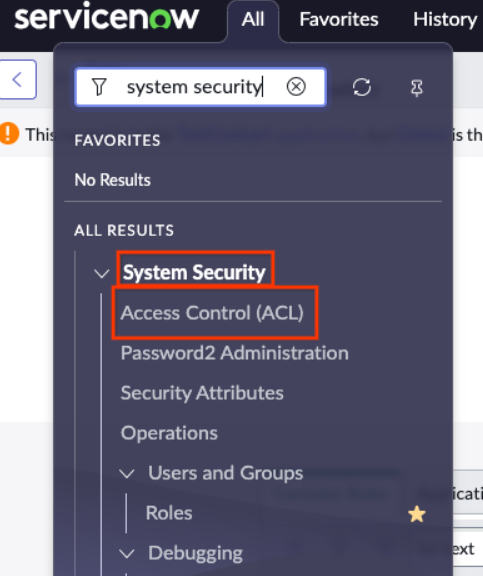
Task: Open Security Attributes module
Action: click(x=202, y=393)
